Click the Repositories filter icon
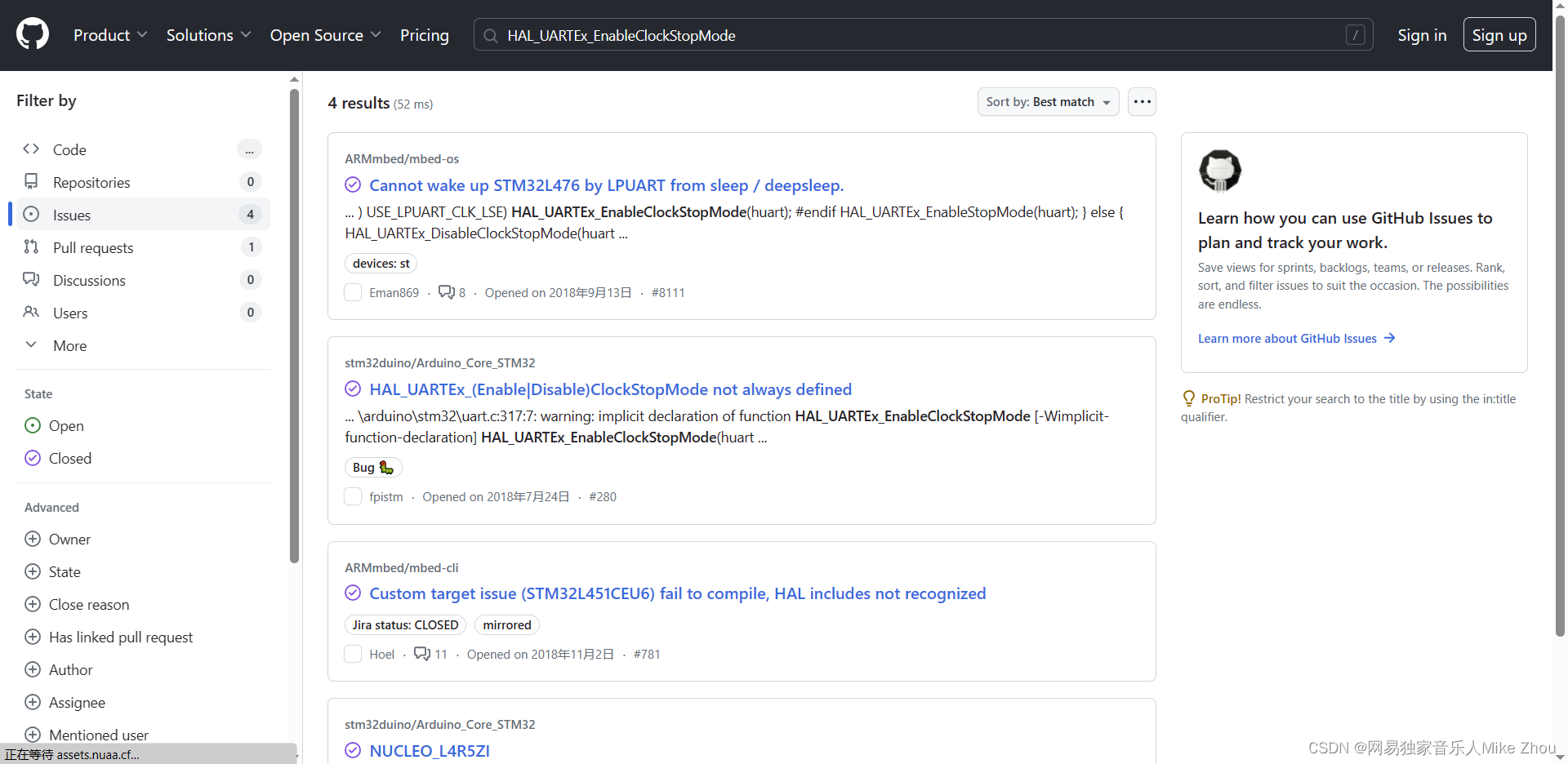The image size is (1568, 764). pos(31,181)
